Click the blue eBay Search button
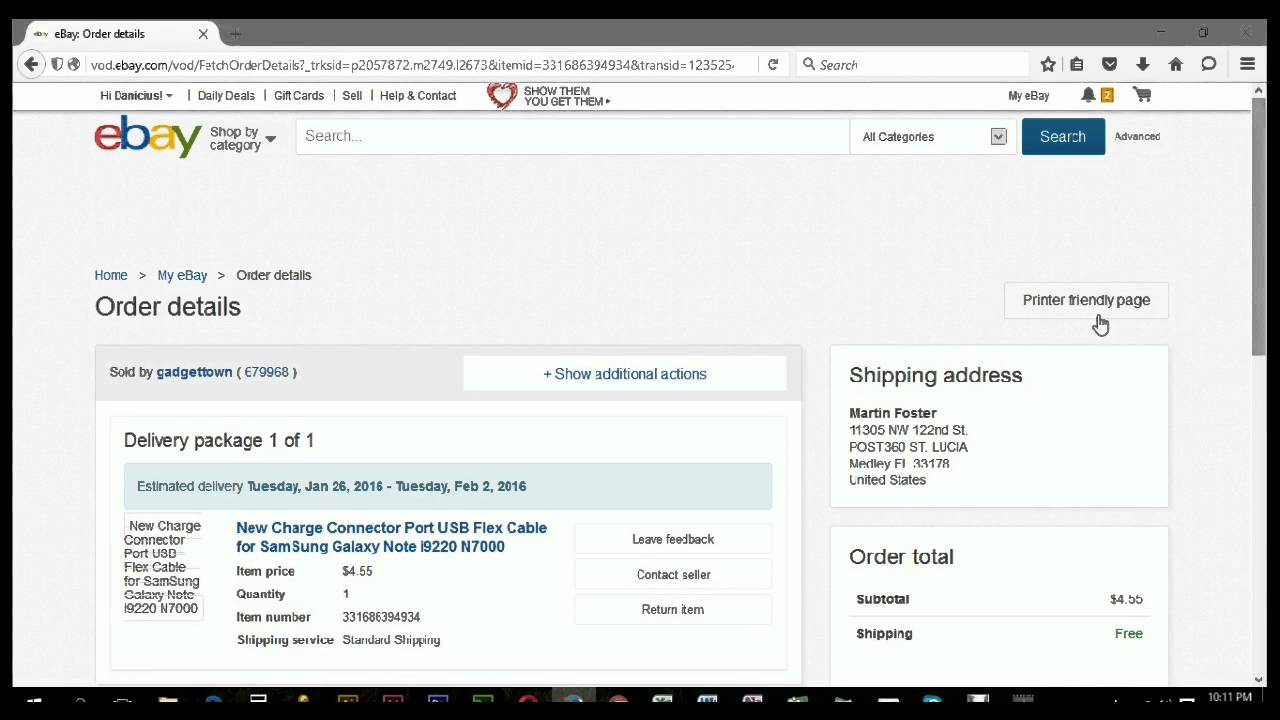The width and height of the screenshot is (1280, 720). [1063, 137]
